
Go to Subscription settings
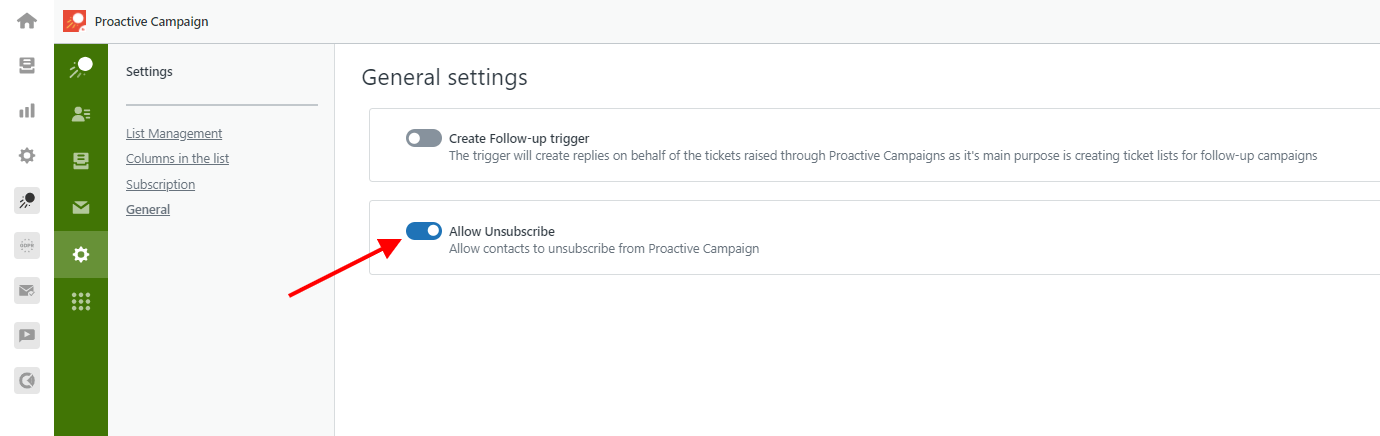coord(160,184)
